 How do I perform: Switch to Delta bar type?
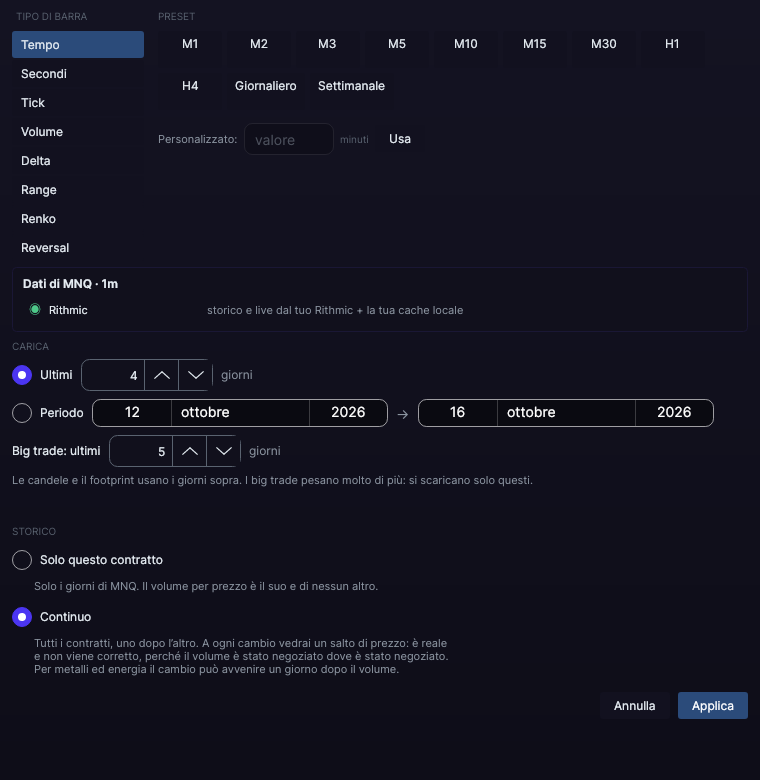(x=78, y=161)
